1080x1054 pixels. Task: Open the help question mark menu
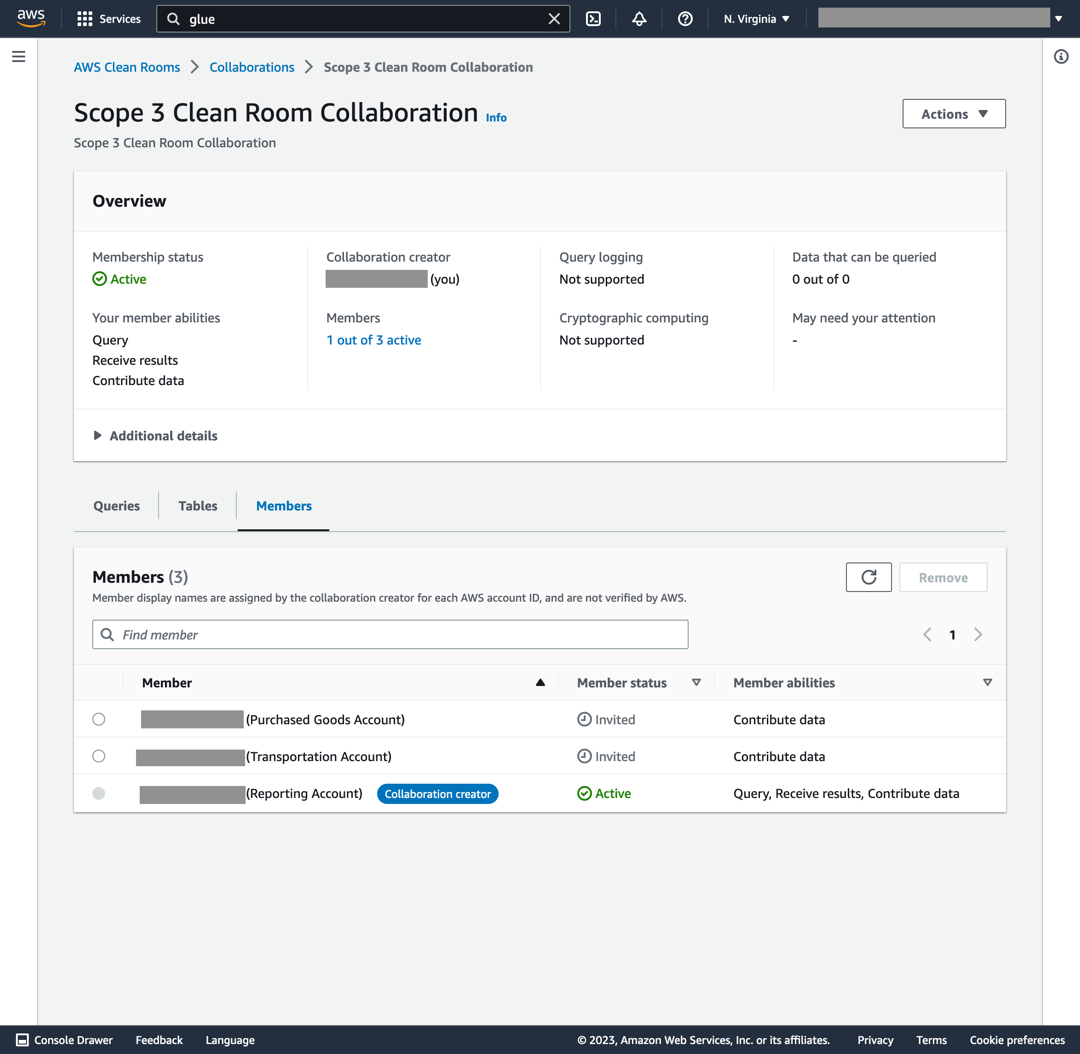click(685, 18)
